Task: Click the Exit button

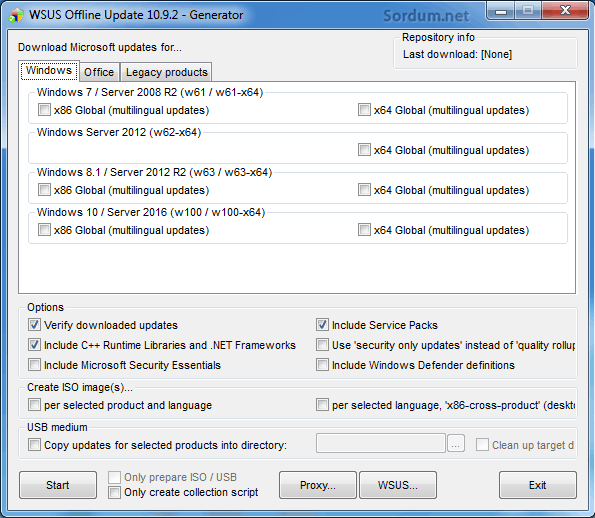Action: pos(538,485)
